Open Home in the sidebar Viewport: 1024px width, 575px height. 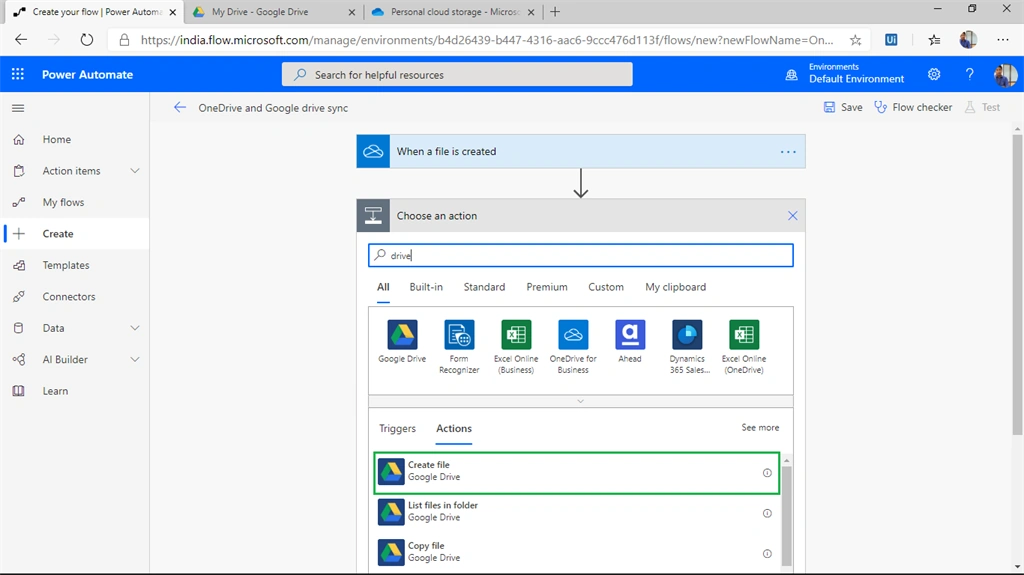(x=57, y=139)
